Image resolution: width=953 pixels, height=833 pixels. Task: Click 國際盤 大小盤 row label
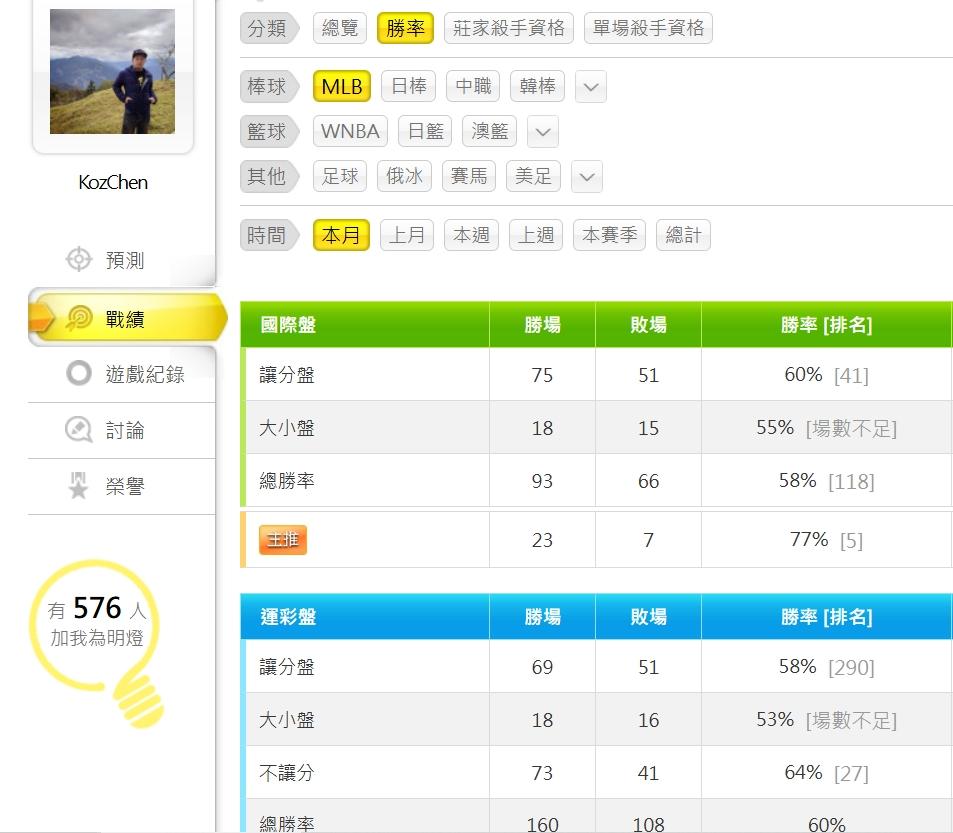[287, 428]
